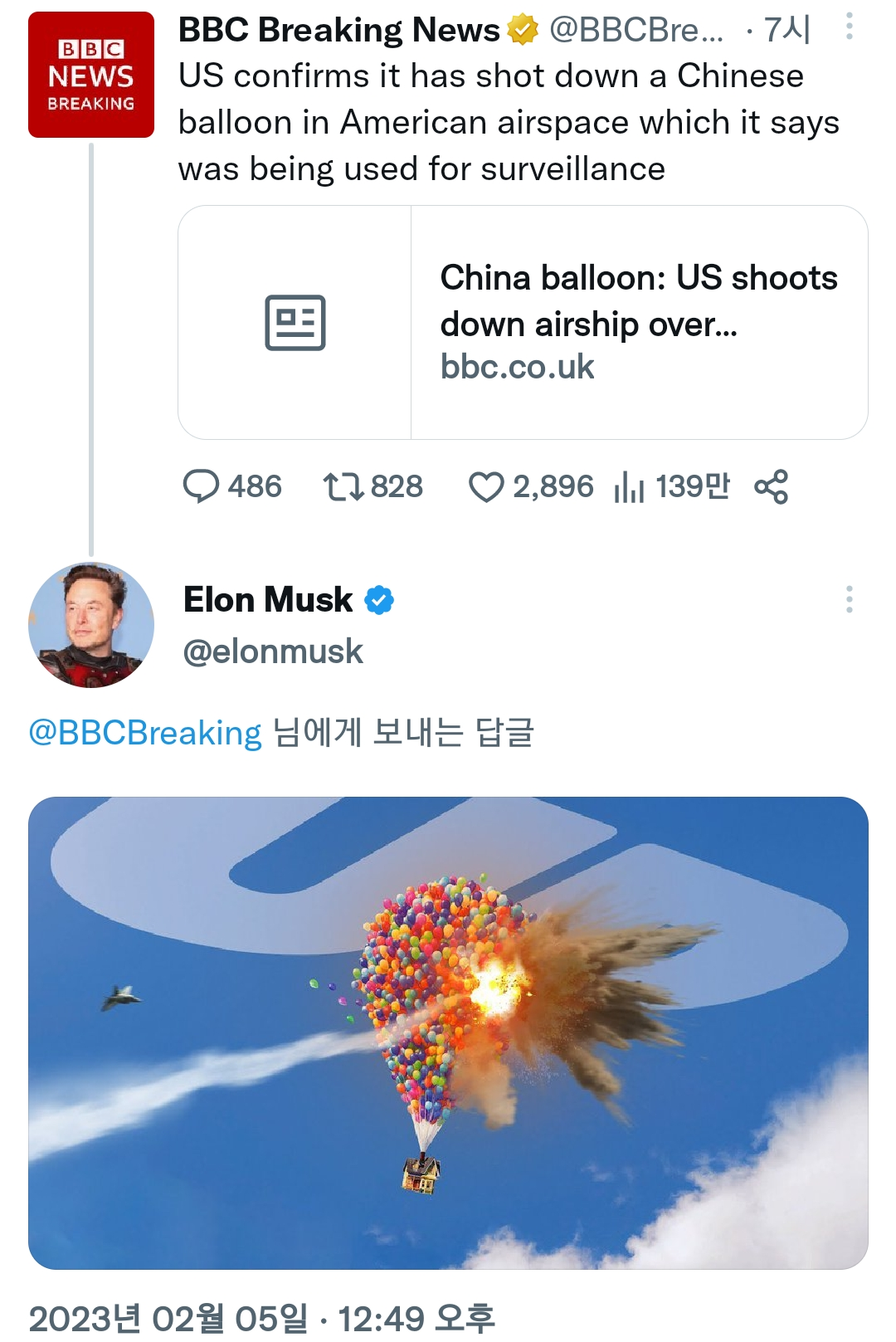View tweet analytics bar chart icon
Screen dimensions: 896x1342
coord(629,486)
